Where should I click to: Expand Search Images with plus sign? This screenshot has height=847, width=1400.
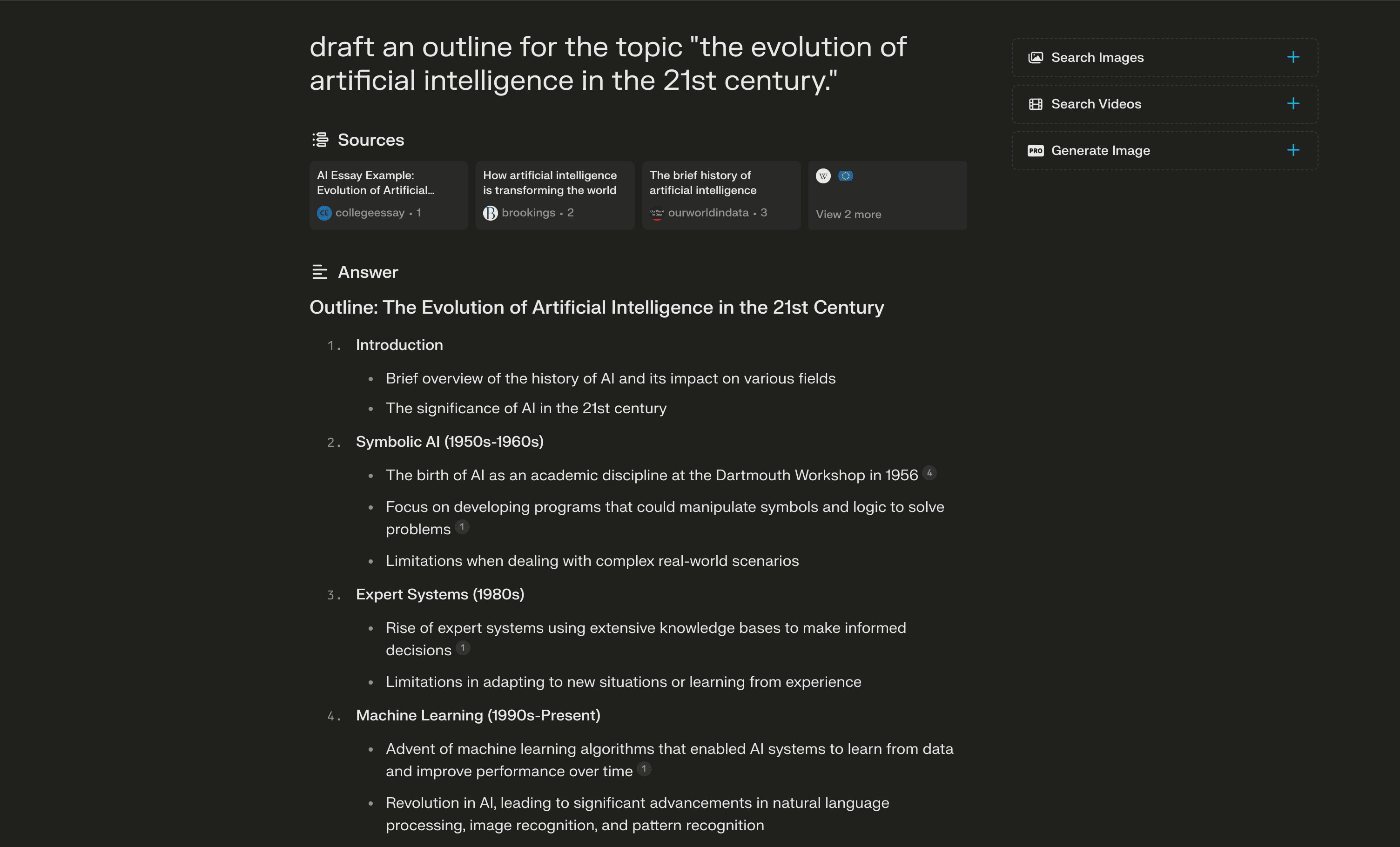1293,57
